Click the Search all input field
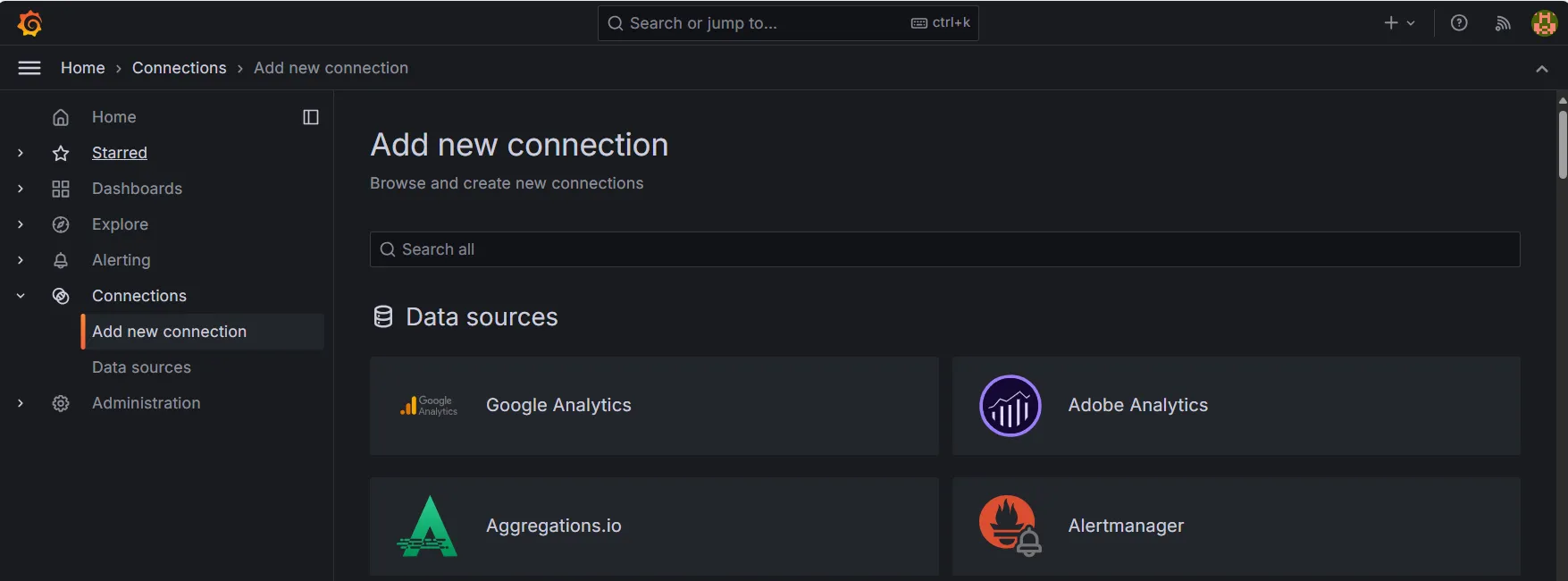Viewport: 1568px width, 581px height. (x=944, y=249)
